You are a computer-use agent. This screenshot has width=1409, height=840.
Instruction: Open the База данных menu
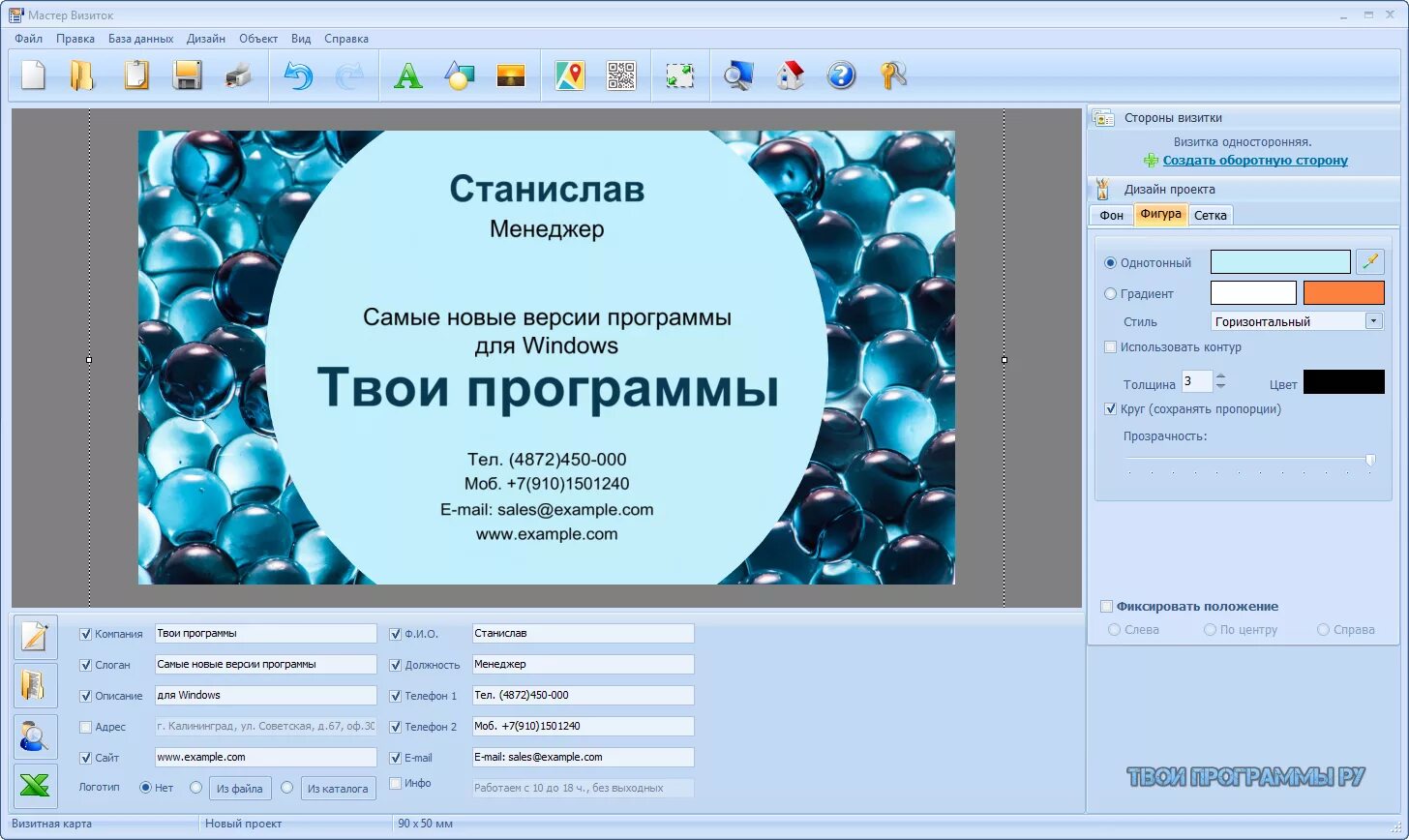[x=140, y=39]
